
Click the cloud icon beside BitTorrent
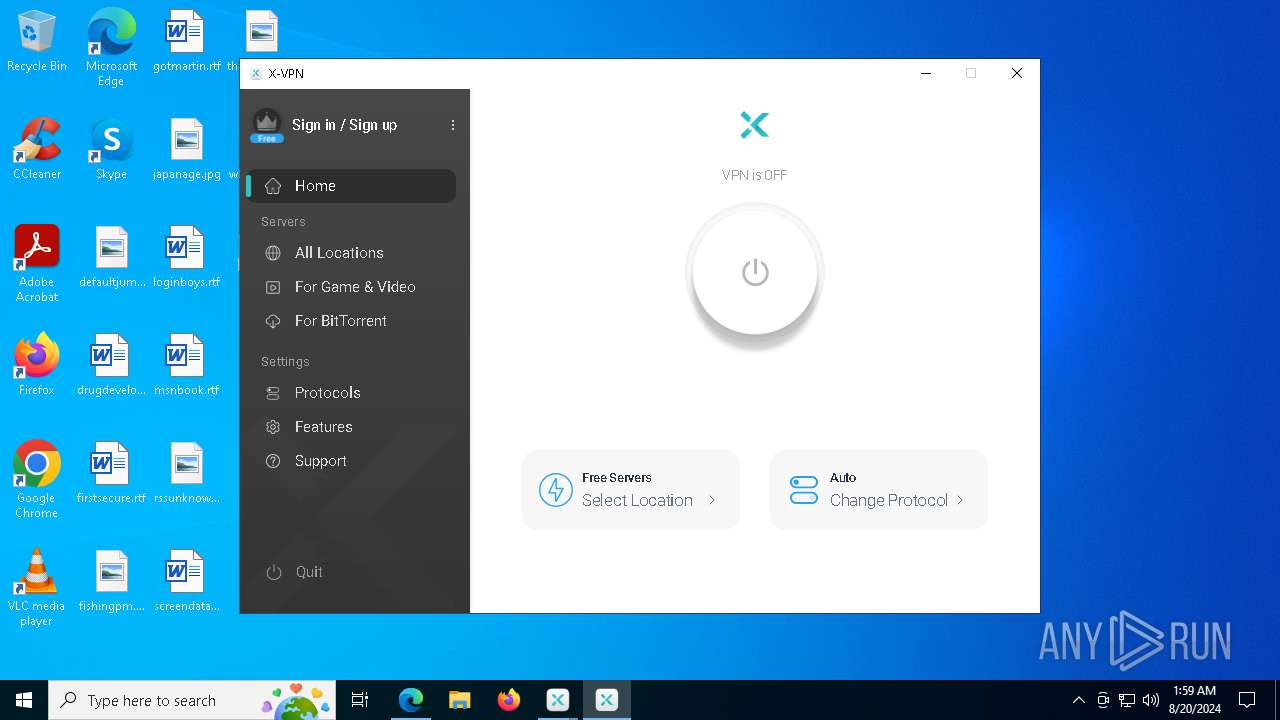tap(273, 321)
